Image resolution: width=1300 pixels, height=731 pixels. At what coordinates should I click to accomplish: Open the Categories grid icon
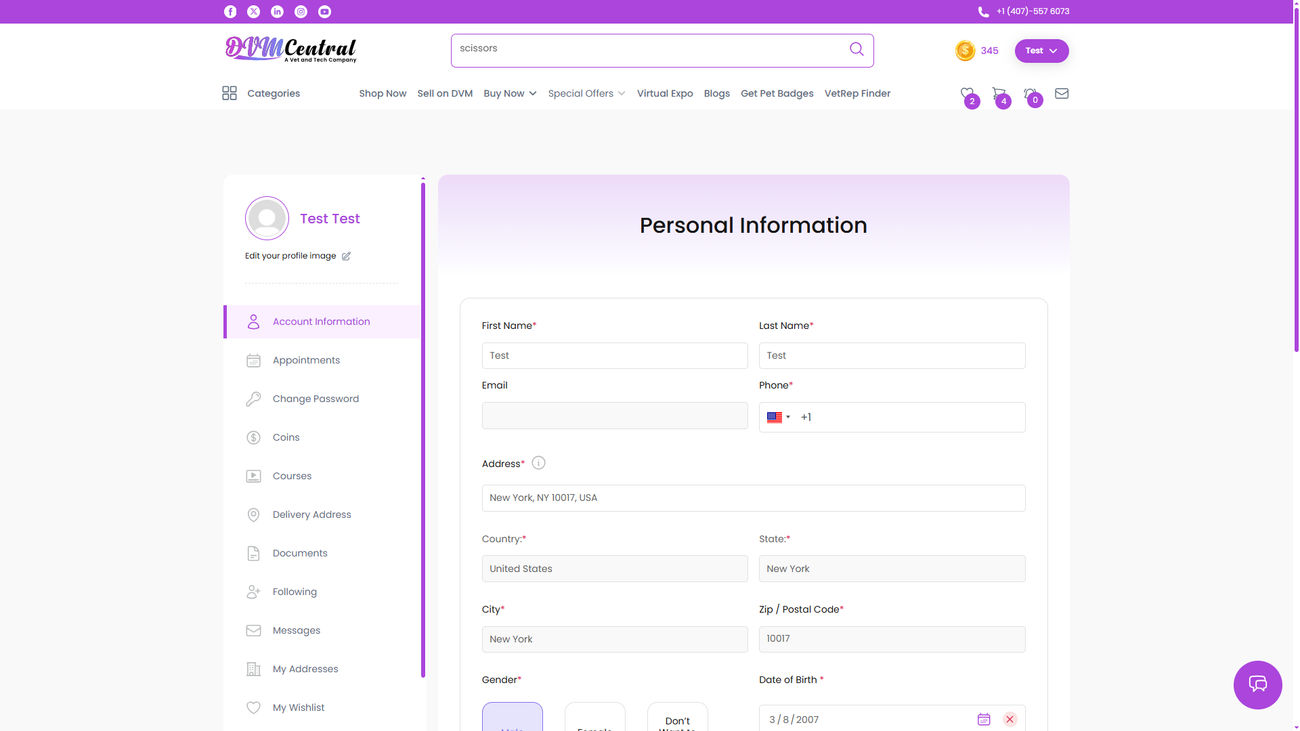229,93
